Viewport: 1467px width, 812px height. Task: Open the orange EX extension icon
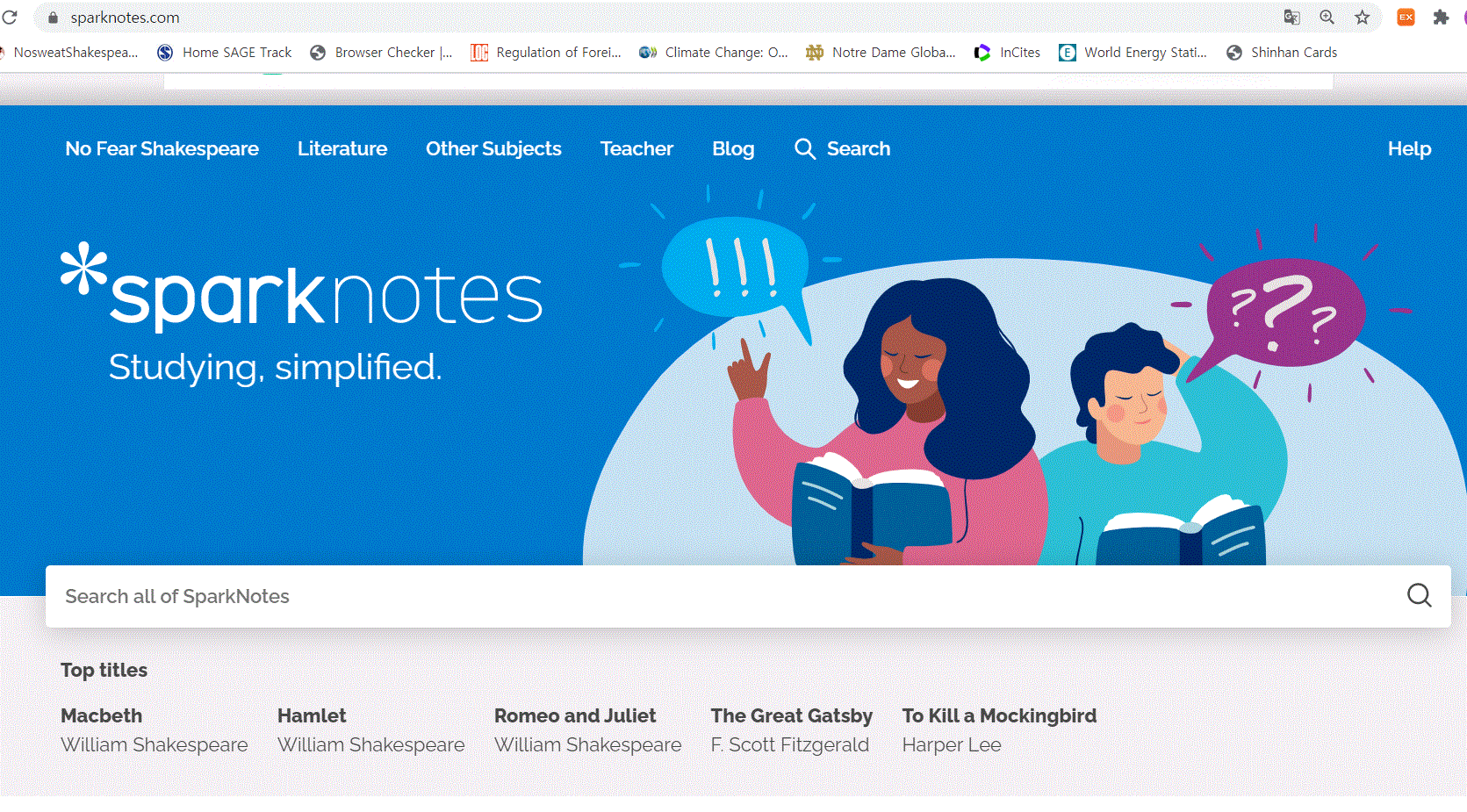coord(1406,18)
